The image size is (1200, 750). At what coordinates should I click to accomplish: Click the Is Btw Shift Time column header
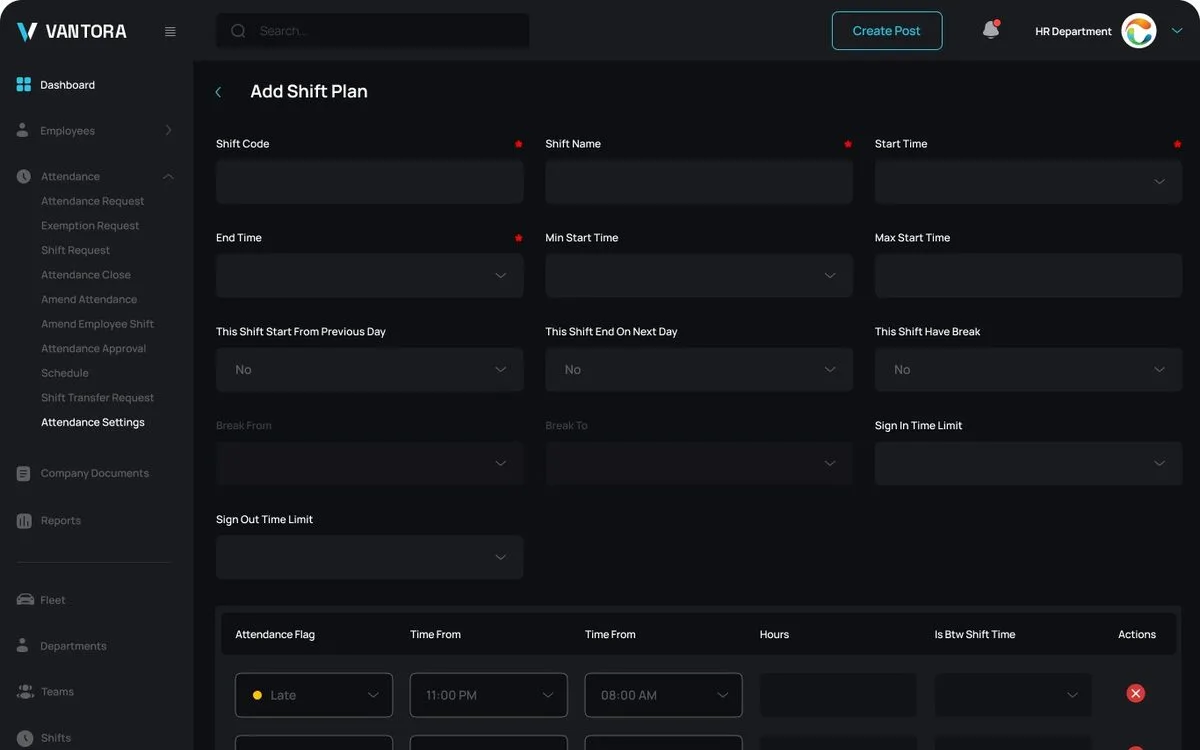[x=975, y=635]
